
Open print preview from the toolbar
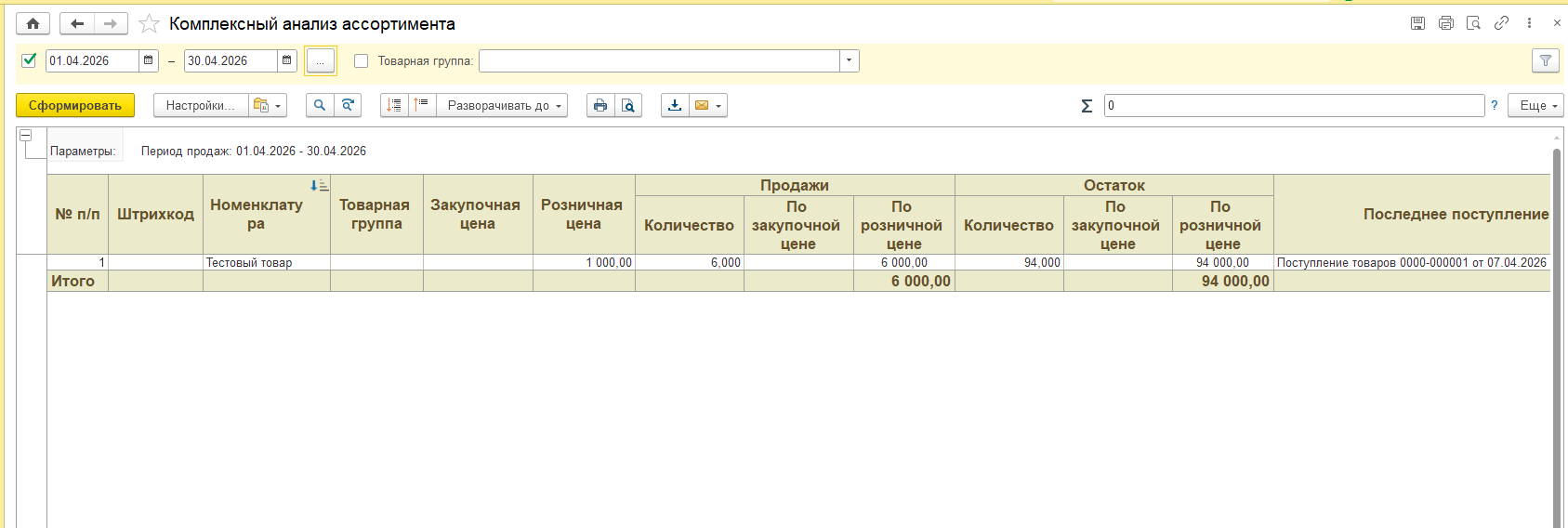[x=628, y=105]
